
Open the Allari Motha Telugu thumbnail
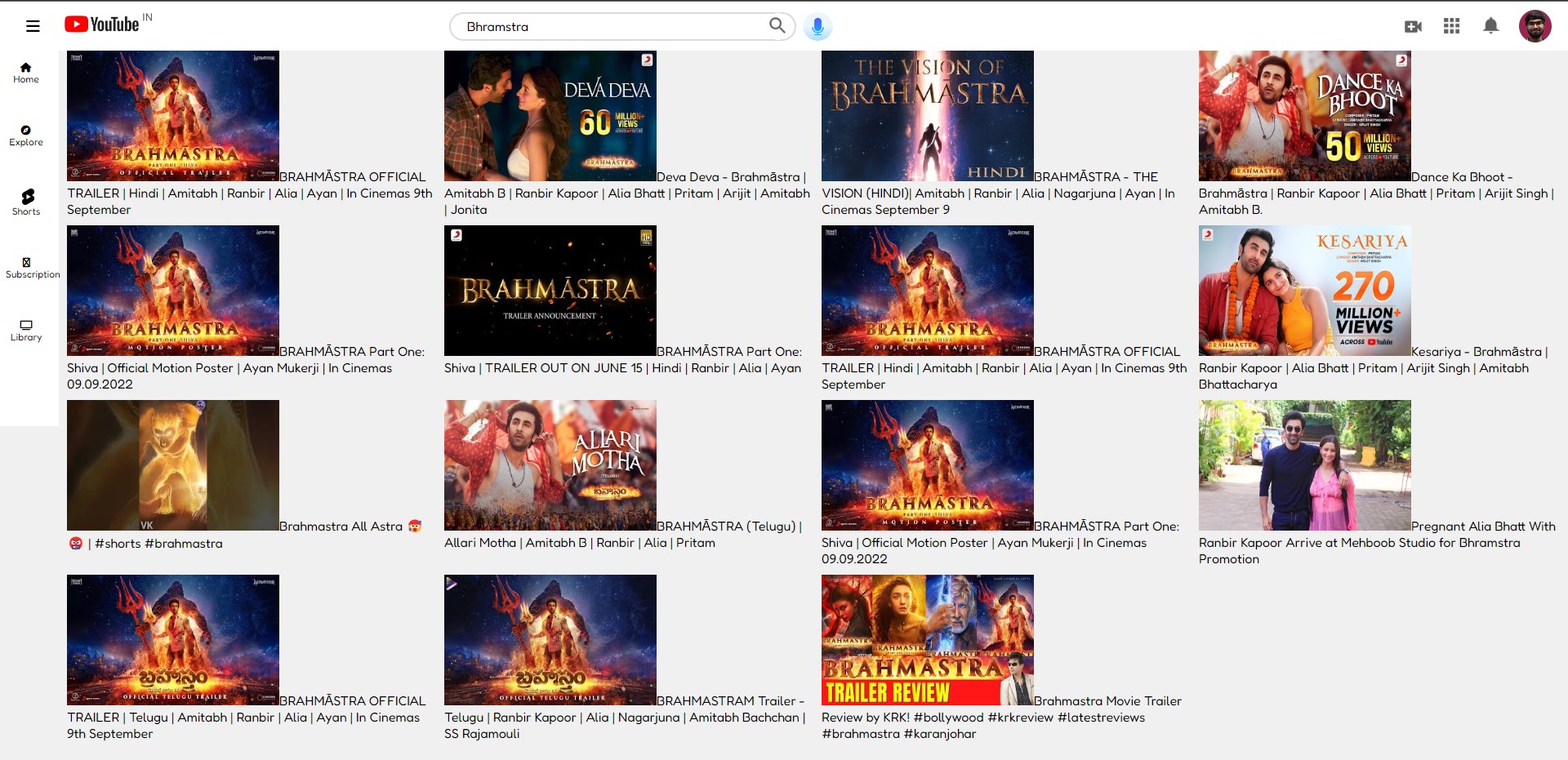(x=550, y=465)
